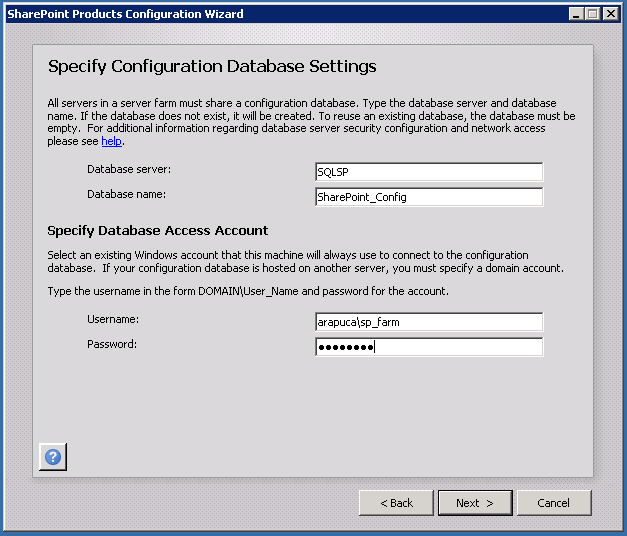Click the Database server field containing SQLSP
The height and width of the screenshot is (536, 627).
point(428,171)
